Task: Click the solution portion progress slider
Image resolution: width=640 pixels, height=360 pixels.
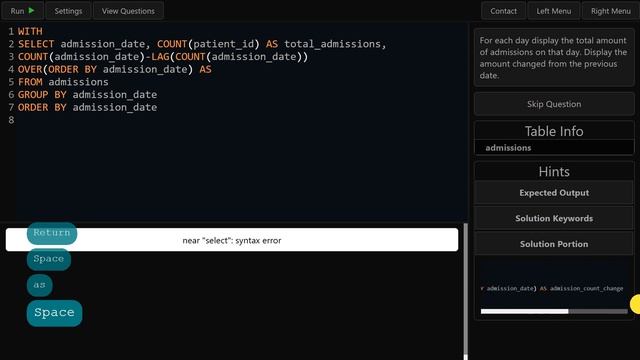Action: click(x=554, y=311)
